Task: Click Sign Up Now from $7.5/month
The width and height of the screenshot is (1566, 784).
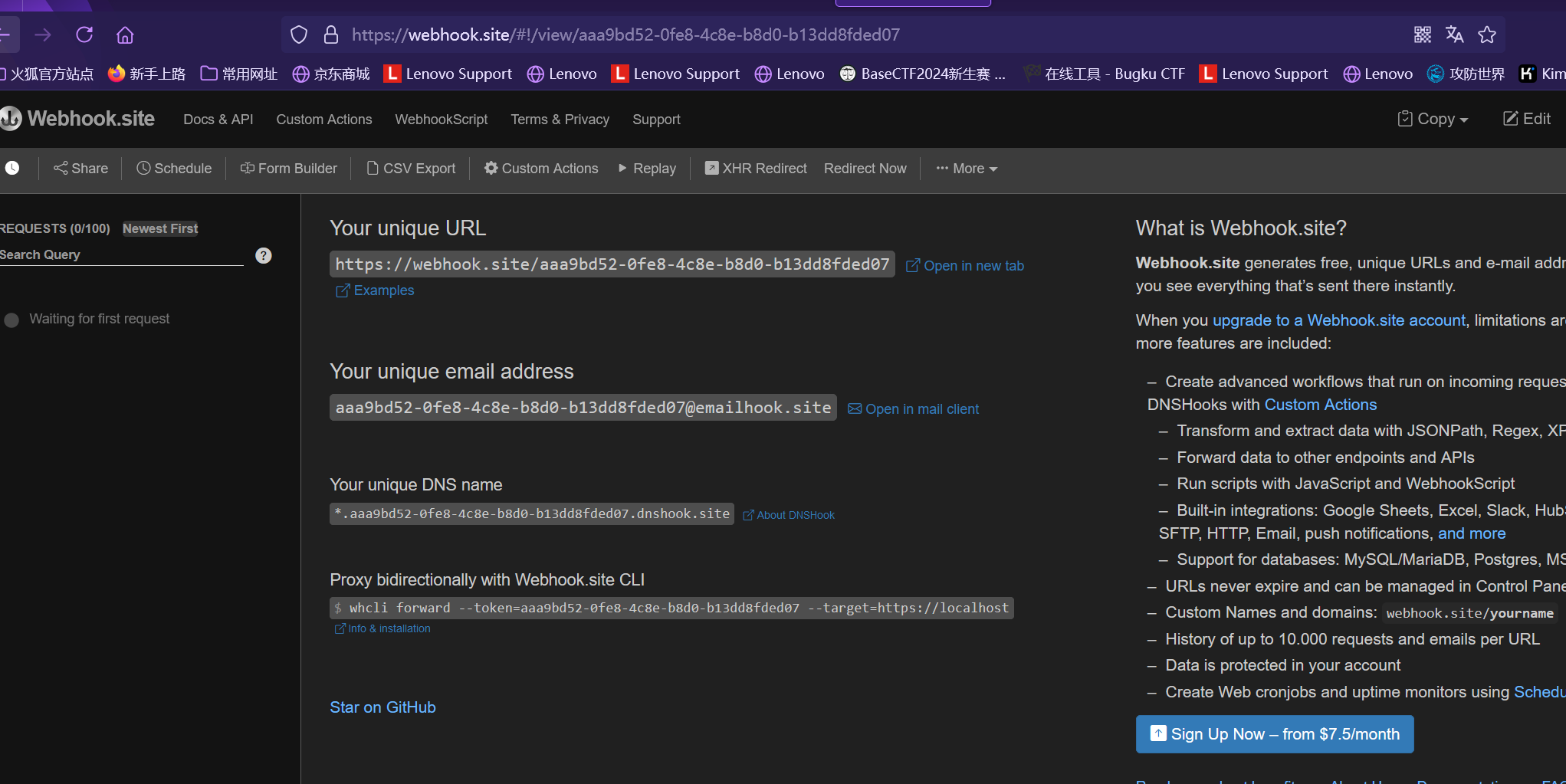Action: 1275,734
